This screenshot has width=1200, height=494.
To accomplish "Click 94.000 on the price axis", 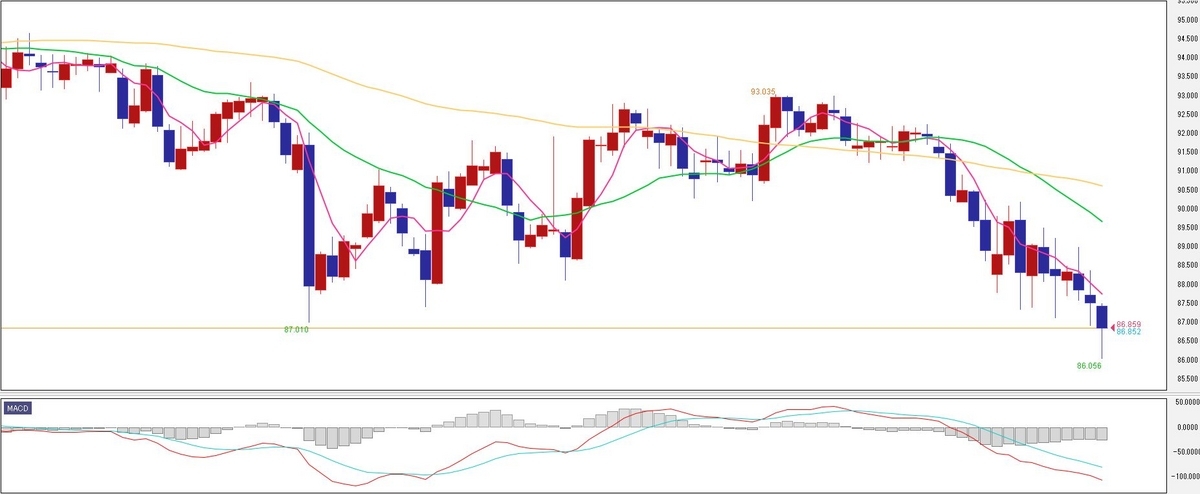I will (1186, 57).
